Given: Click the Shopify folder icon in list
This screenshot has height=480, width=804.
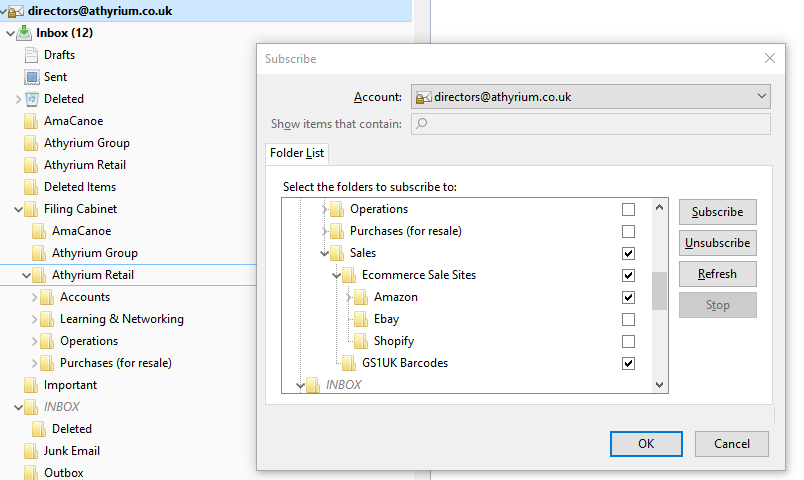Looking at the screenshot, I should 361,341.
